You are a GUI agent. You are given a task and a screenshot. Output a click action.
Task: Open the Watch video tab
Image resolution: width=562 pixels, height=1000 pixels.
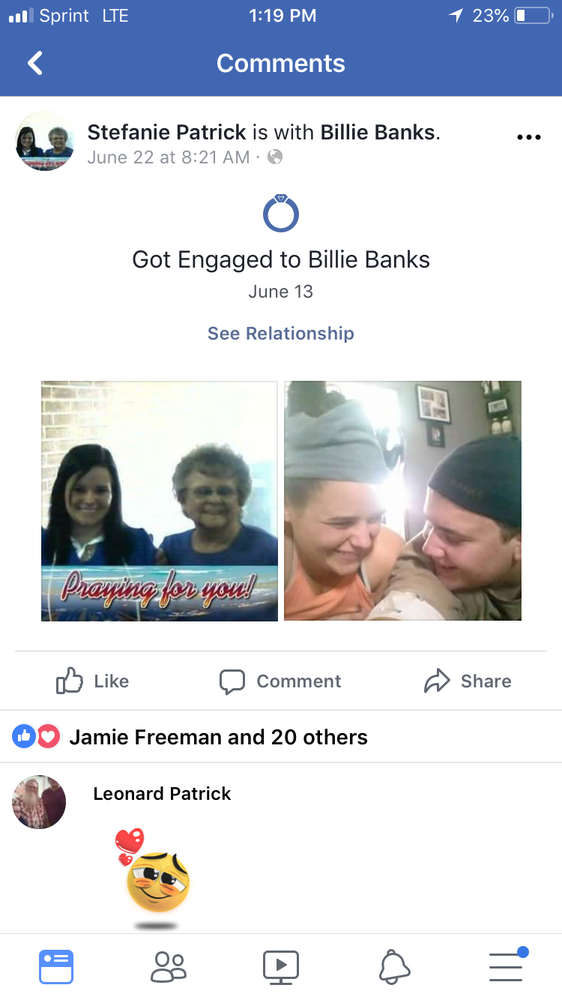[281, 967]
